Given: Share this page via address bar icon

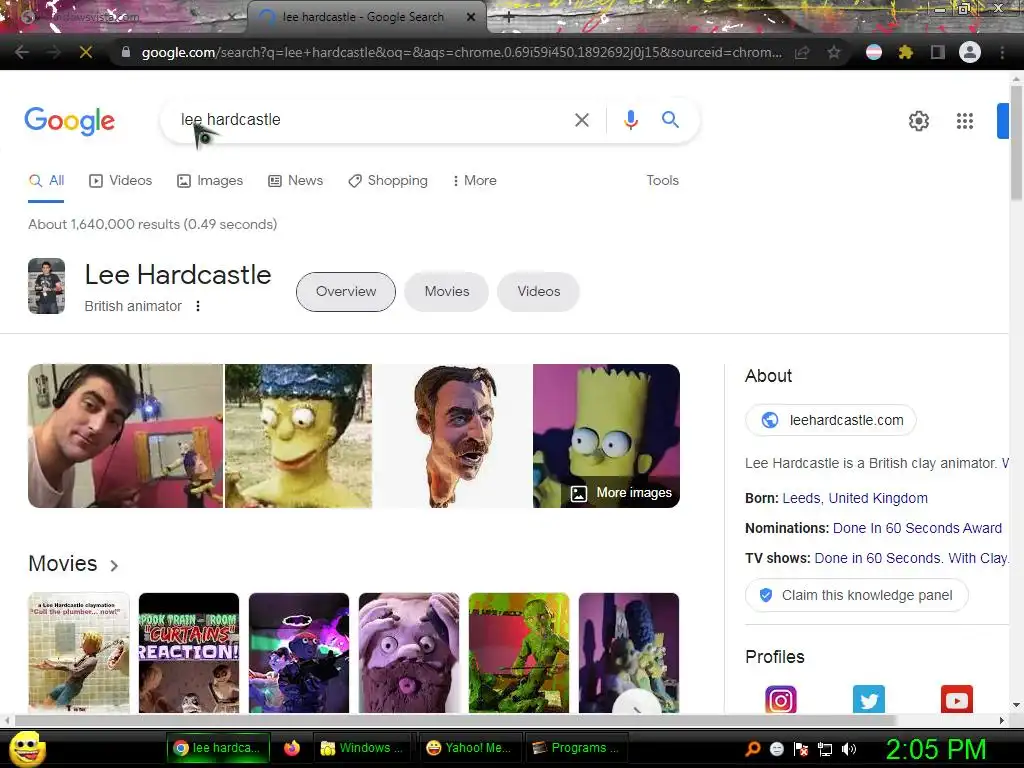Looking at the screenshot, I should click(x=802, y=52).
